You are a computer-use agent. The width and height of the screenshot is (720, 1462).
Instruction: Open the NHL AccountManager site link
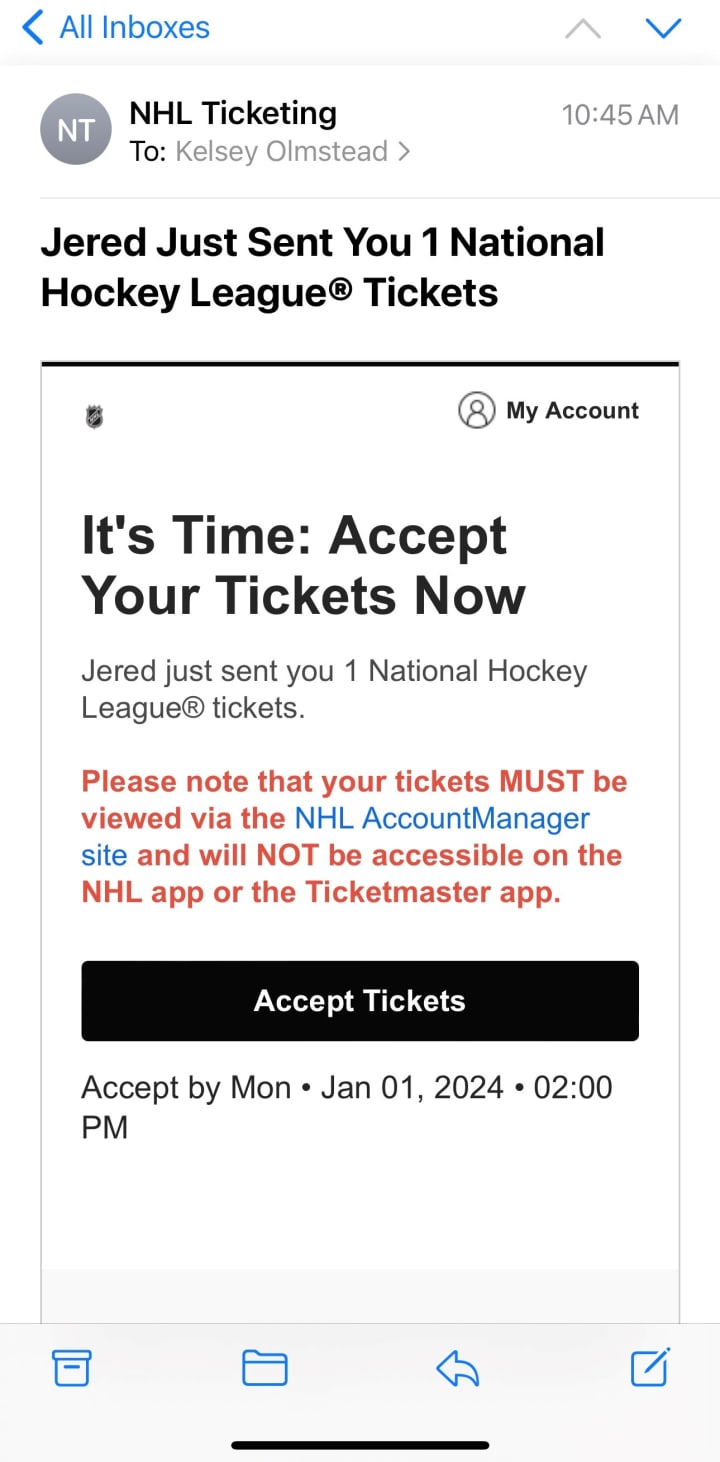coord(441,819)
